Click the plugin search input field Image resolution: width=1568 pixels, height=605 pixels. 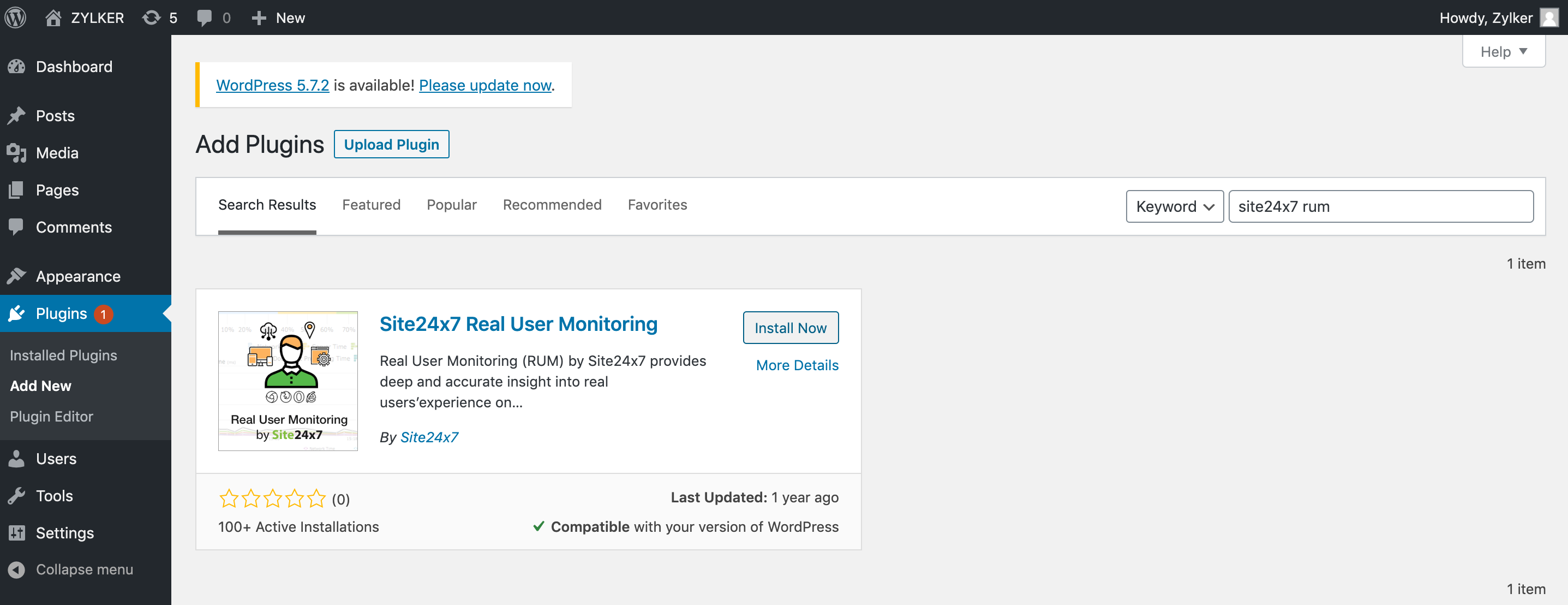[1380, 206]
